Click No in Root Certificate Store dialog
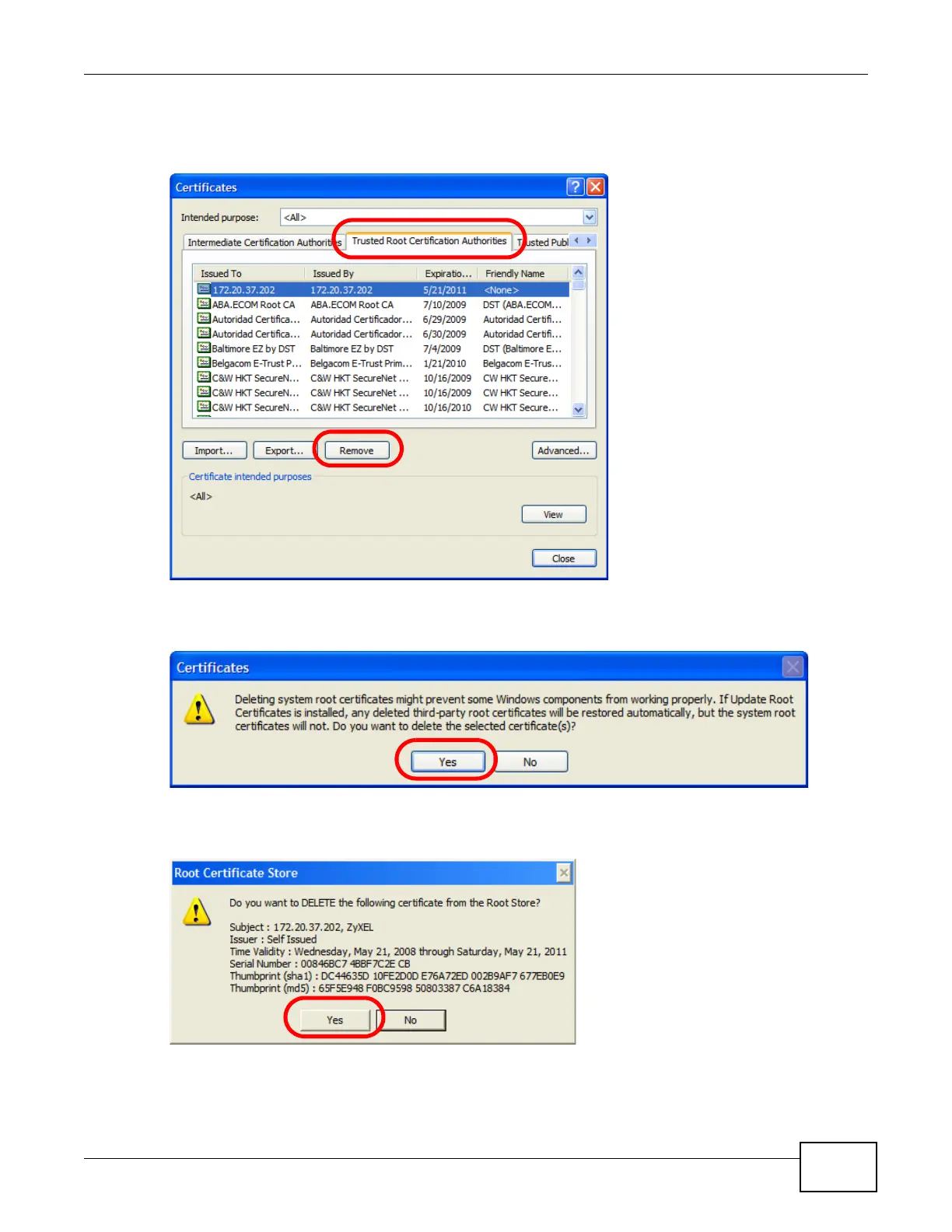This screenshot has width=952, height=1232. 411,1020
